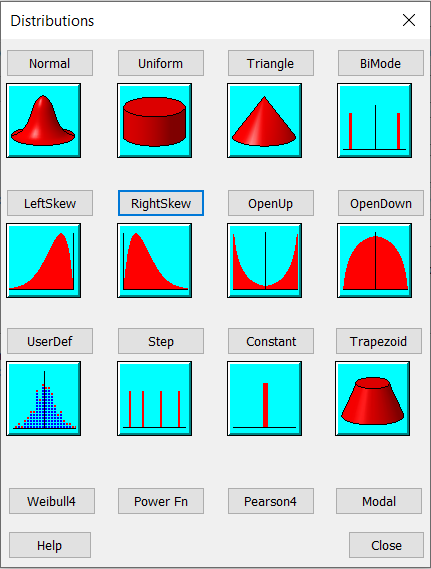Viewport: 431px width, 569px height.
Task: Select the OpenUp U-shaped distribution icon
Action: coord(264,261)
